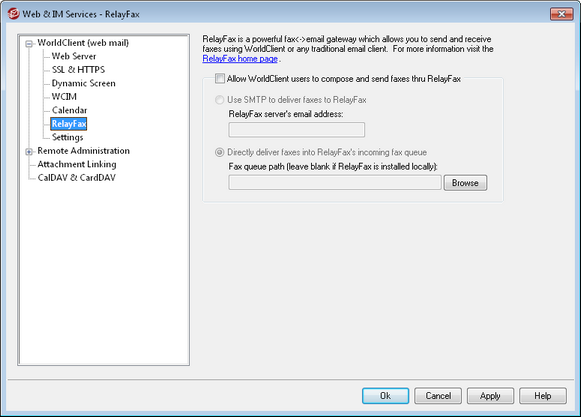Click the Apply button
Screen dimensions: 581x417
490,396
